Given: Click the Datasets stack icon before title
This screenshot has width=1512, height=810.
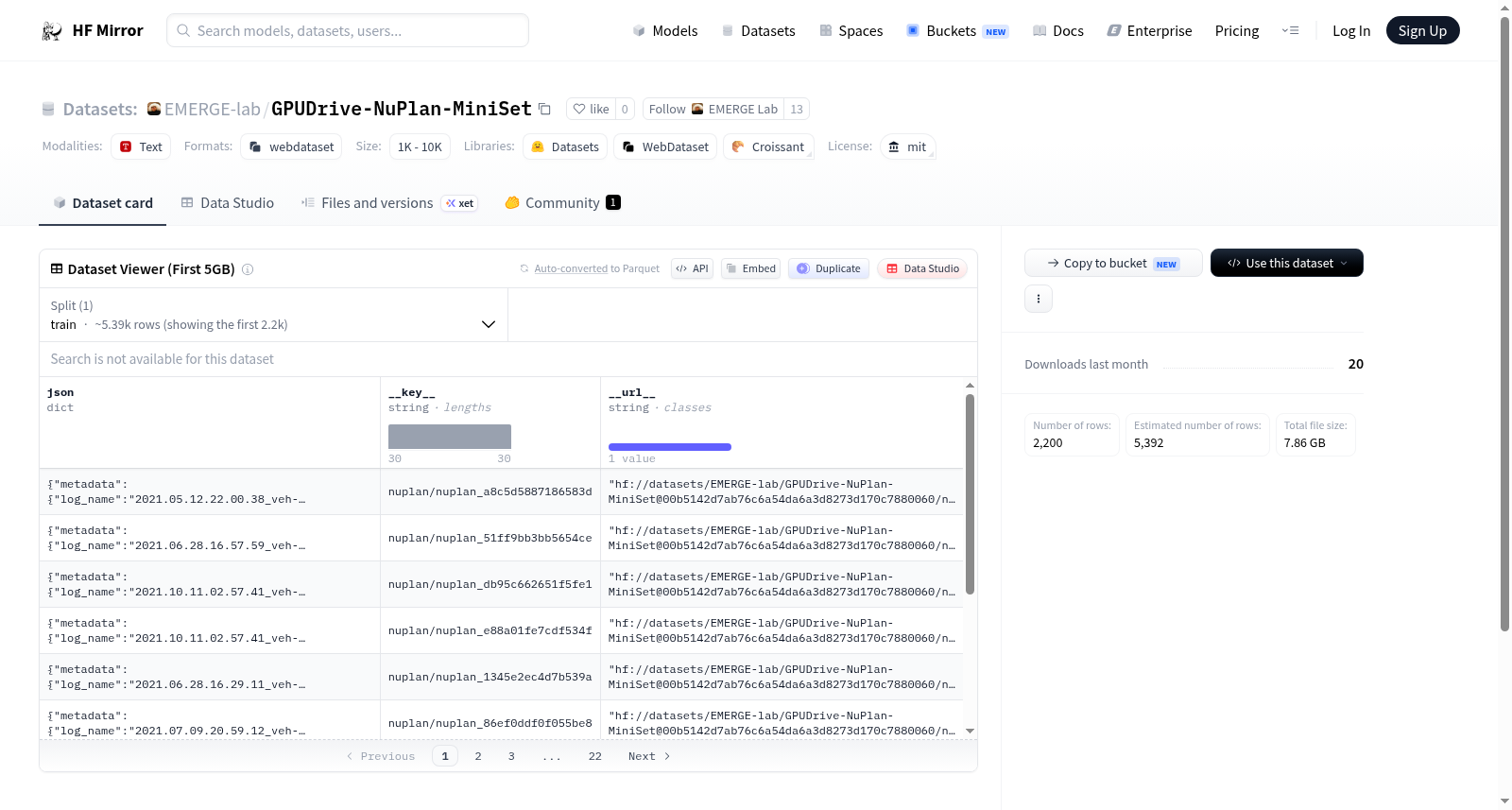Looking at the screenshot, I should point(48,110).
